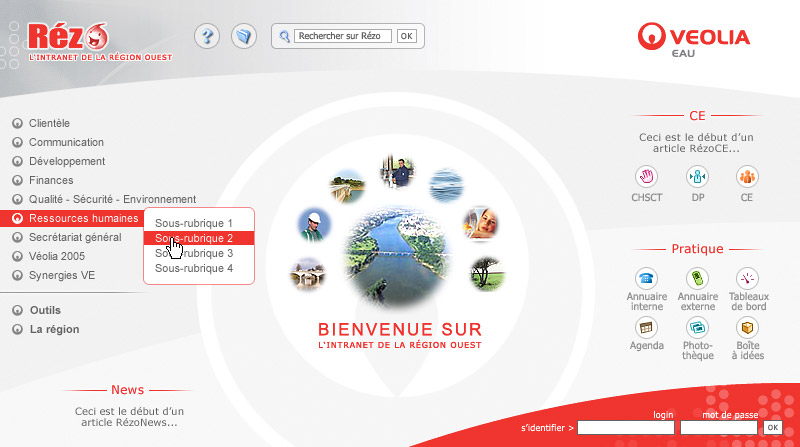Screen dimensions: 800x447
Task: Open the Photothèque icon
Action: [x=697, y=328]
